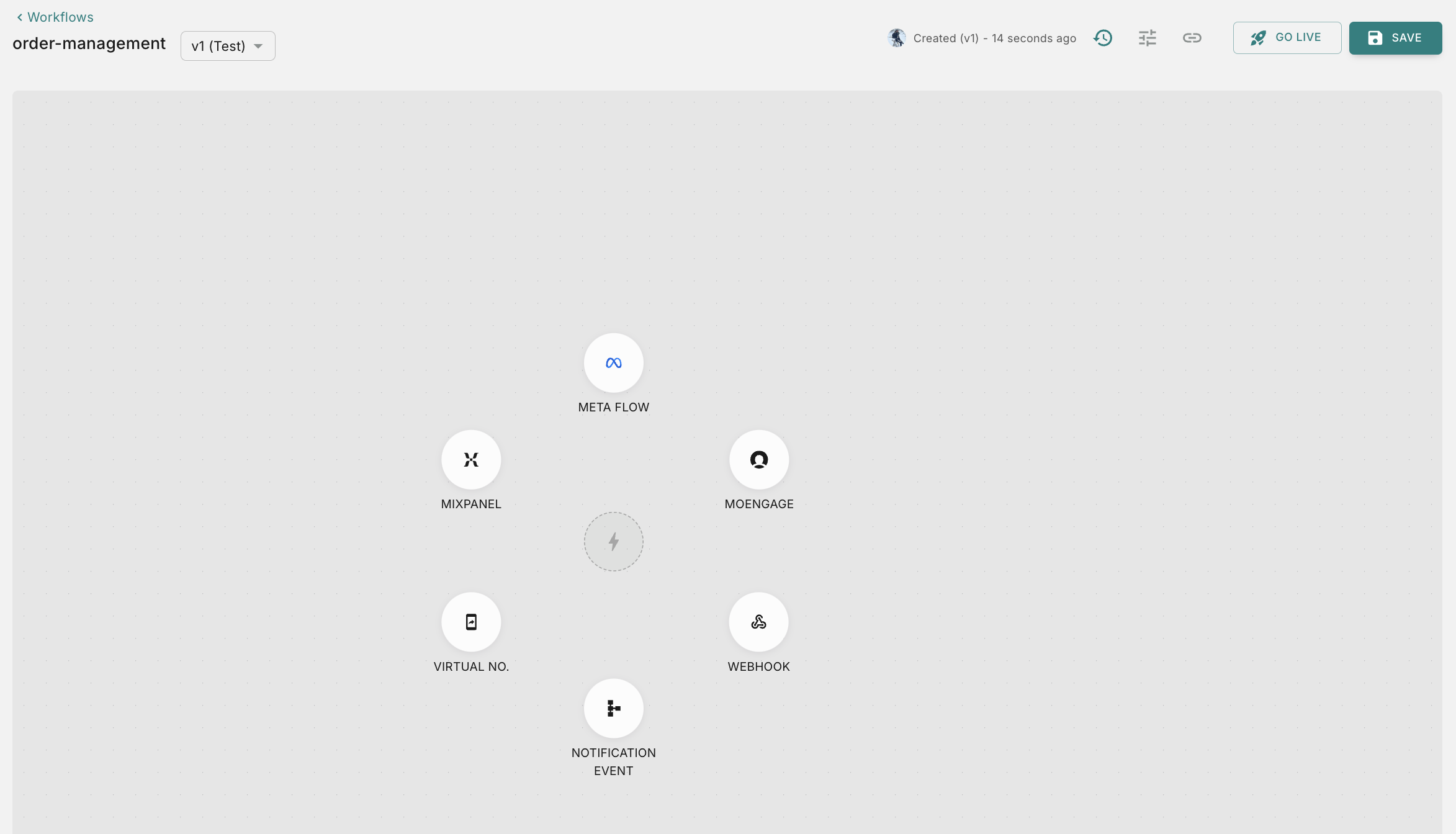Open workflow settings sliders icon
1456x834 pixels.
point(1147,38)
